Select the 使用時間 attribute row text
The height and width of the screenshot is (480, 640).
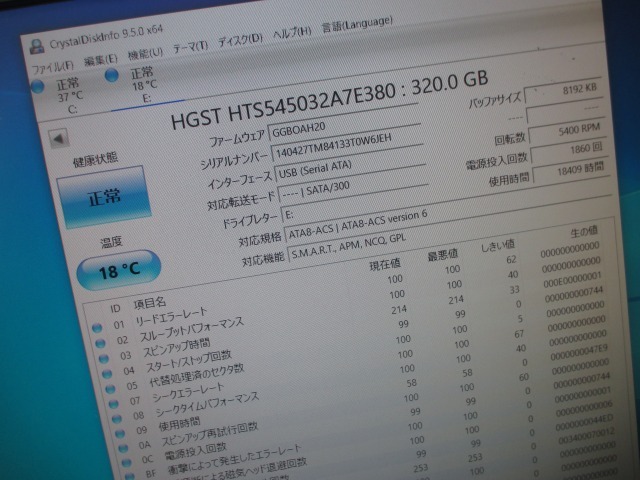pyautogui.click(x=180, y=424)
